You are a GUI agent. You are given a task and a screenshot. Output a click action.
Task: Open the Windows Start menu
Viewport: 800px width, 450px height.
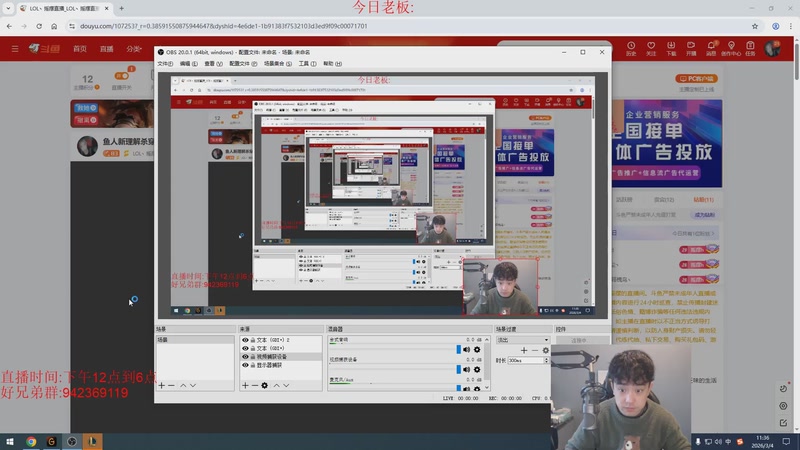coord(10,441)
